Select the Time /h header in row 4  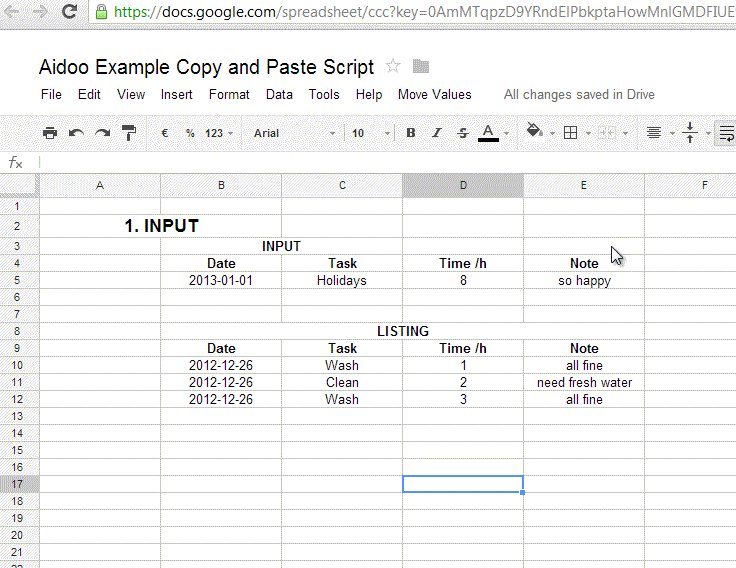(x=463, y=263)
